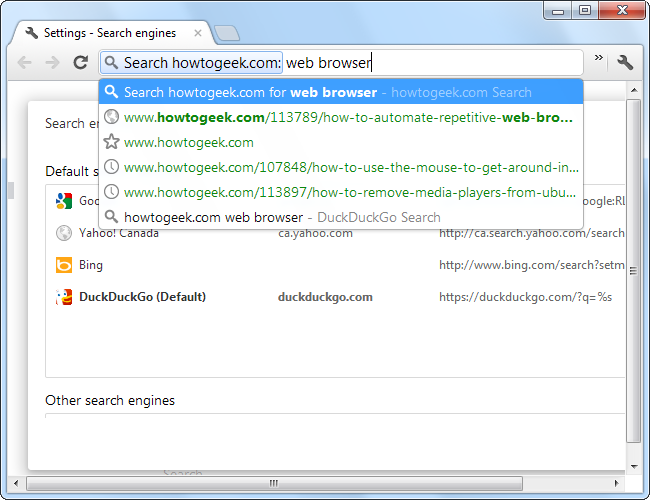Click the forward navigation arrow
This screenshot has height=500, width=650.
(53, 63)
